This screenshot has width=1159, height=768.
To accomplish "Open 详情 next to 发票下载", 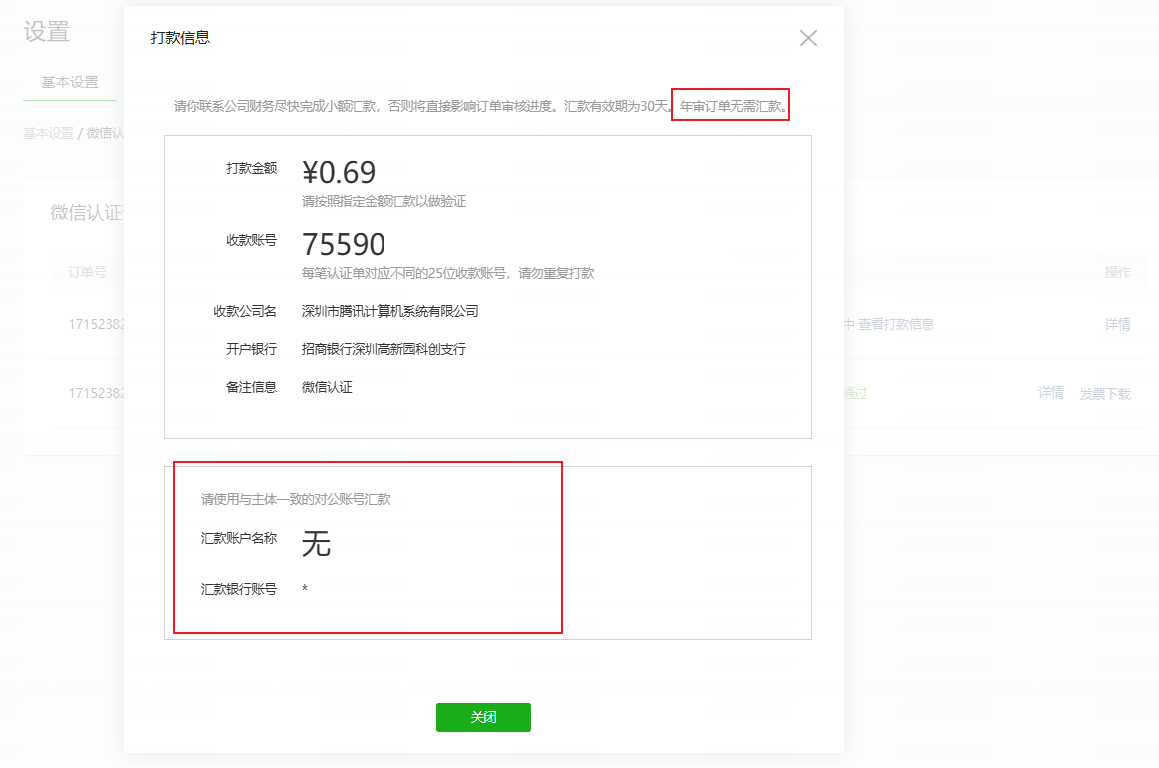I will [x=1051, y=393].
